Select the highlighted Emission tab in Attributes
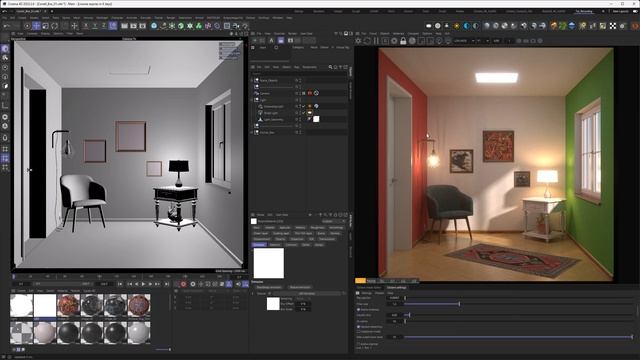Image resolution: width=640 pixels, height=360 pixels. pyautogui.click(x=259, y=244)
